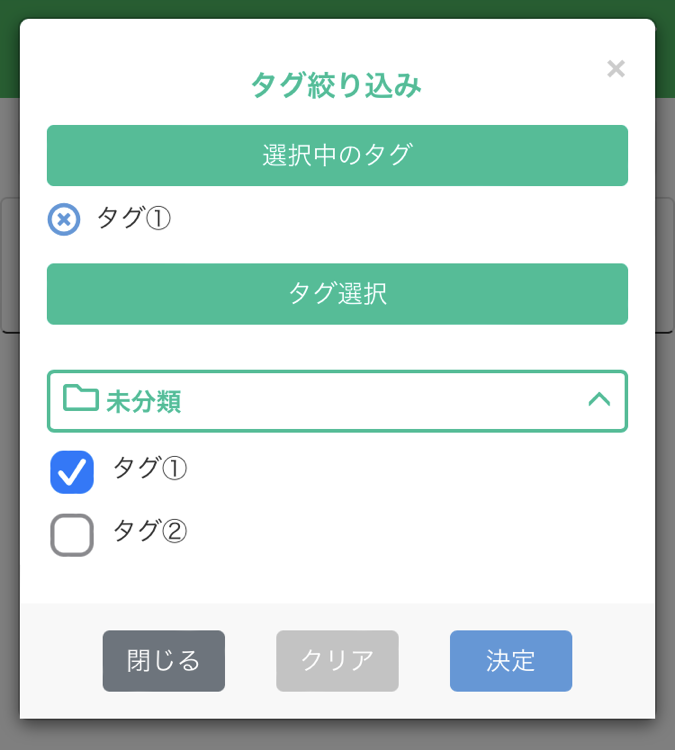Click the dark green bar above the dialog
Image resolution: width=675 pixels, height=750 pixels.
337,9
